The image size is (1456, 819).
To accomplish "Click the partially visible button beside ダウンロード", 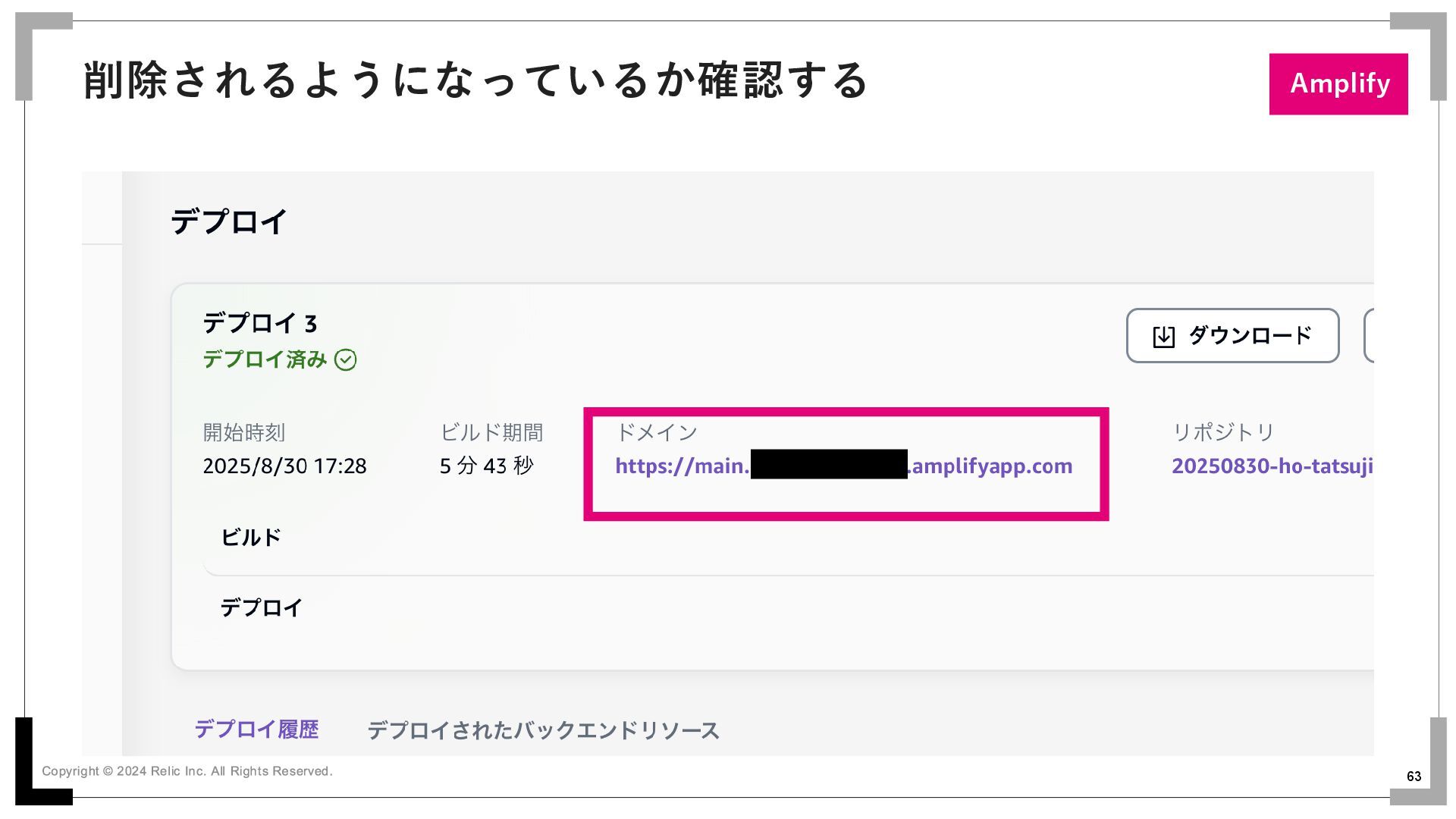I will [1369, 335].
